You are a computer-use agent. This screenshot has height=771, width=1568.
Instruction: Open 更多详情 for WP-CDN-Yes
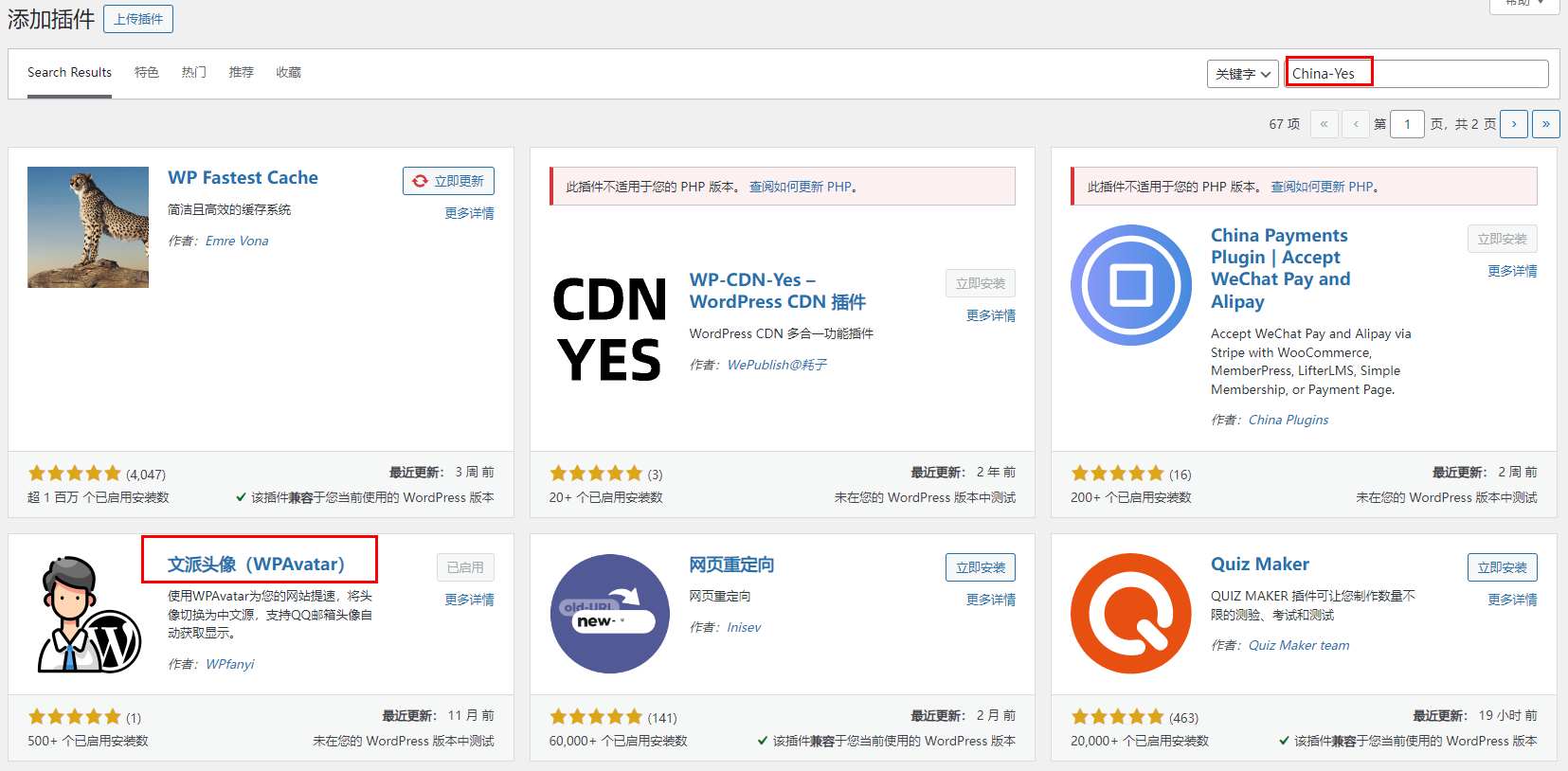click(x=991, y=315)
